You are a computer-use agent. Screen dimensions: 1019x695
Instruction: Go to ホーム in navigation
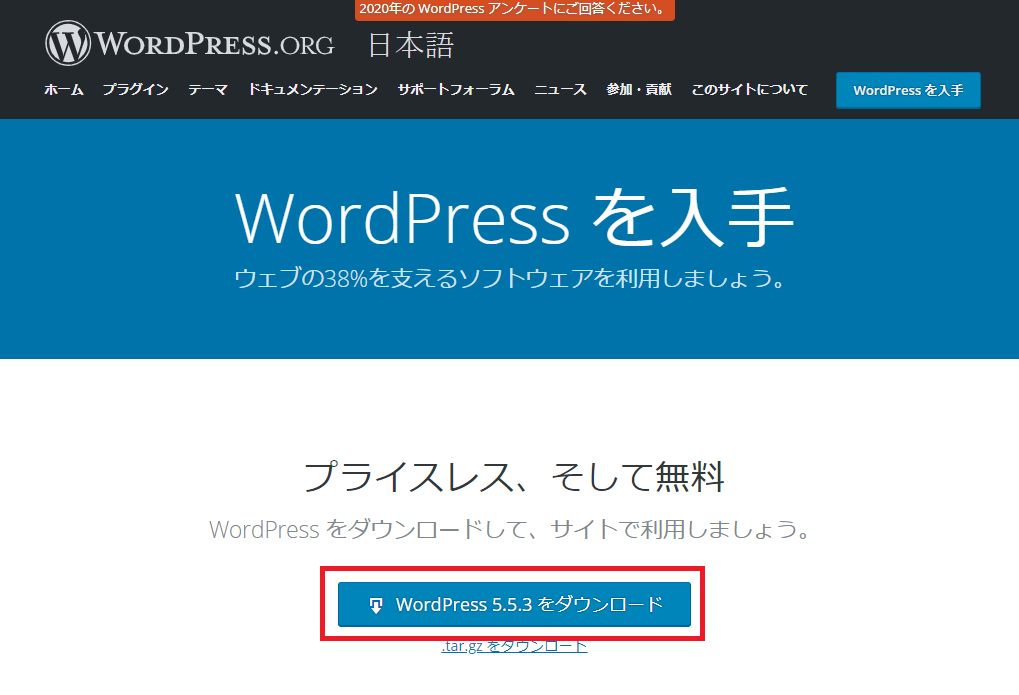(x=64, y=90)
